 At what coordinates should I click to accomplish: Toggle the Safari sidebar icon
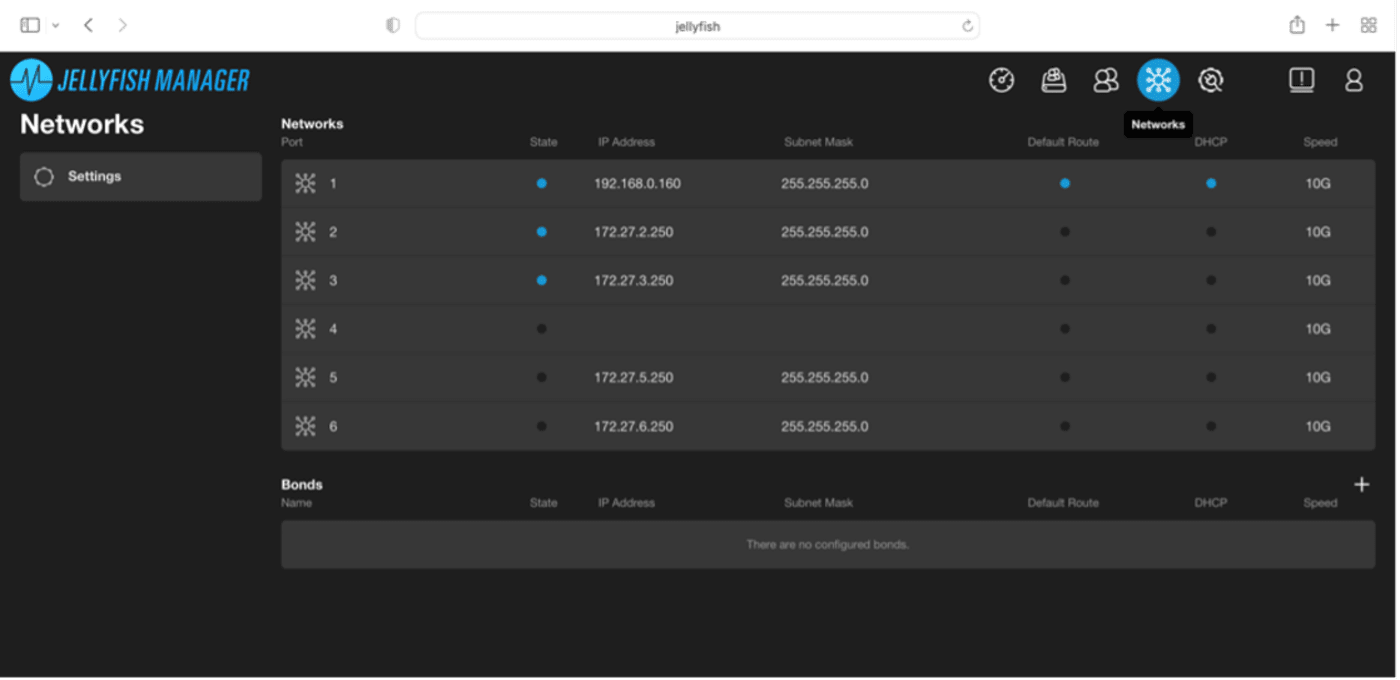coord(30,25)
